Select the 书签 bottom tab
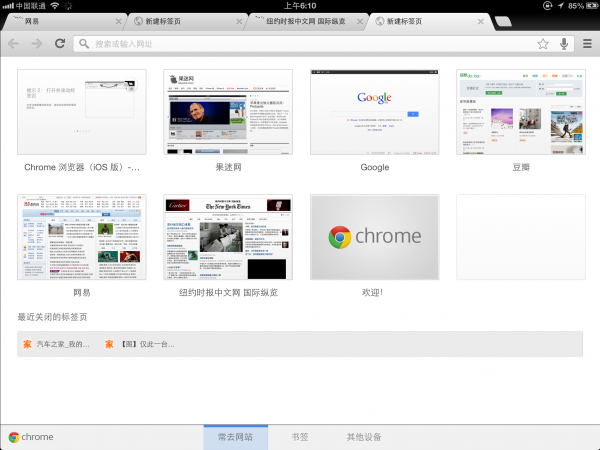The width and height of the screenshot is (600, 450). [x=300, y=437]
